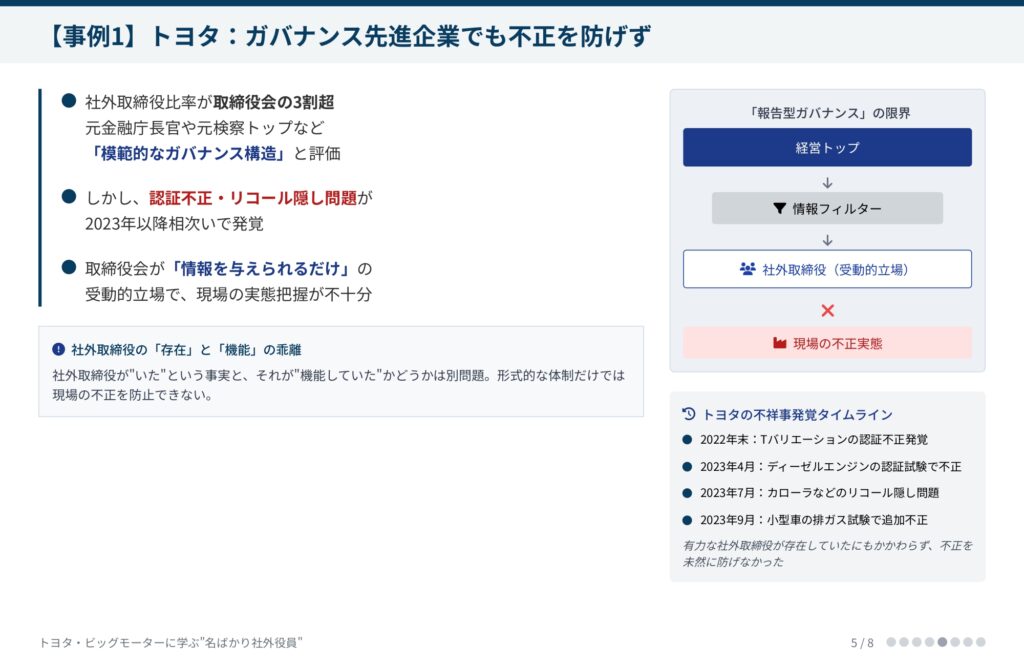1024x664 pixels.
Task: Click the history clock icon beside トヨタの不祥事発覚タイムライン
Action: [688, 414]
